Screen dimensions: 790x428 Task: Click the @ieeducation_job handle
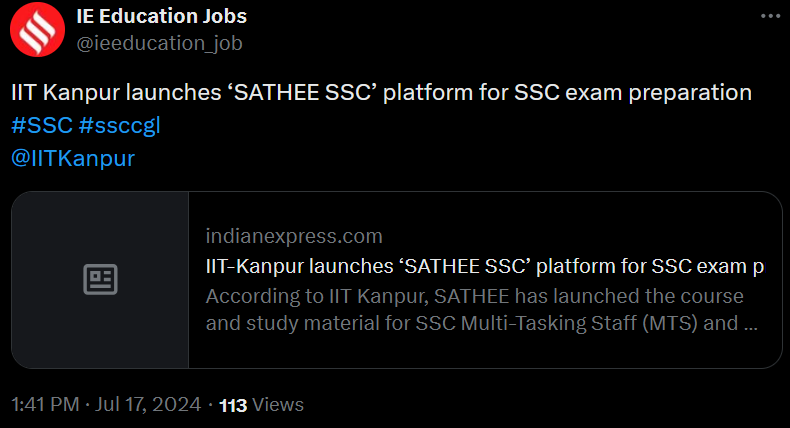click(159, 43)
